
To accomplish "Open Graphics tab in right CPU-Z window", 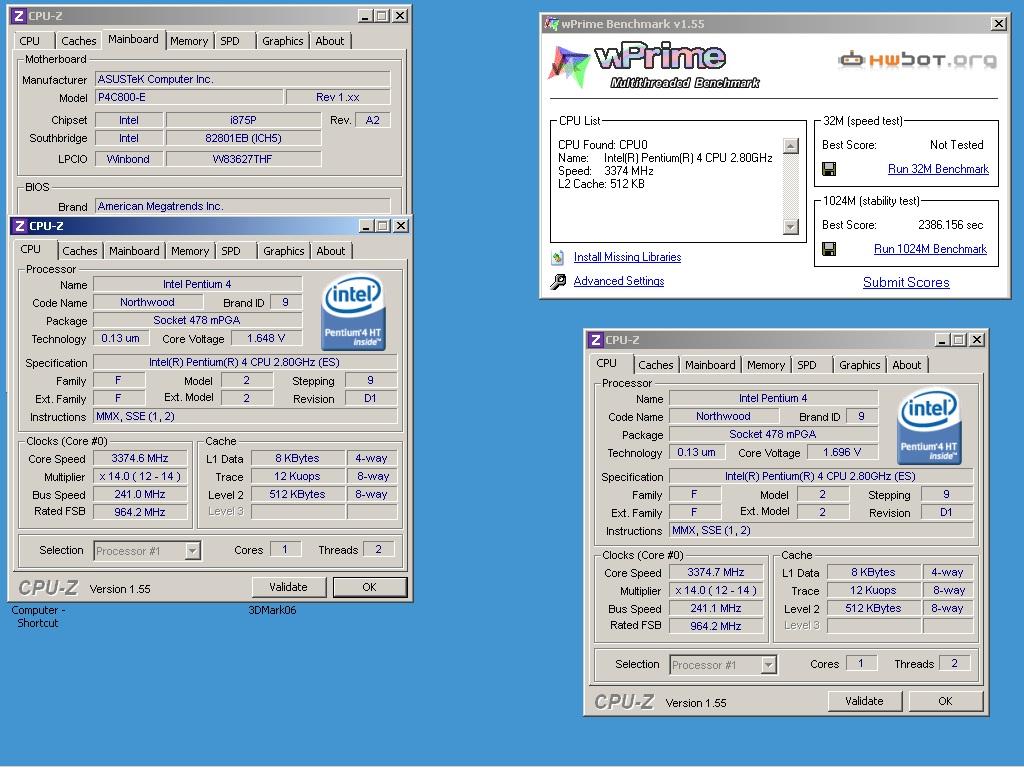I will coord(859,365).
